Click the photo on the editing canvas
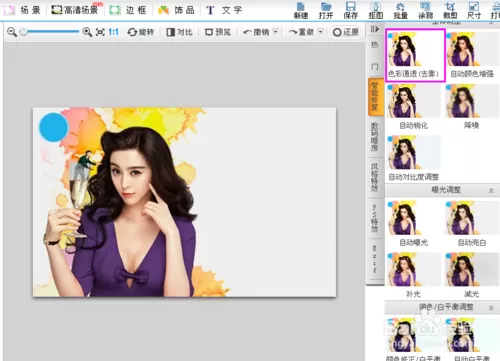The height and width of the screenshot is (361, 500). 184,202
